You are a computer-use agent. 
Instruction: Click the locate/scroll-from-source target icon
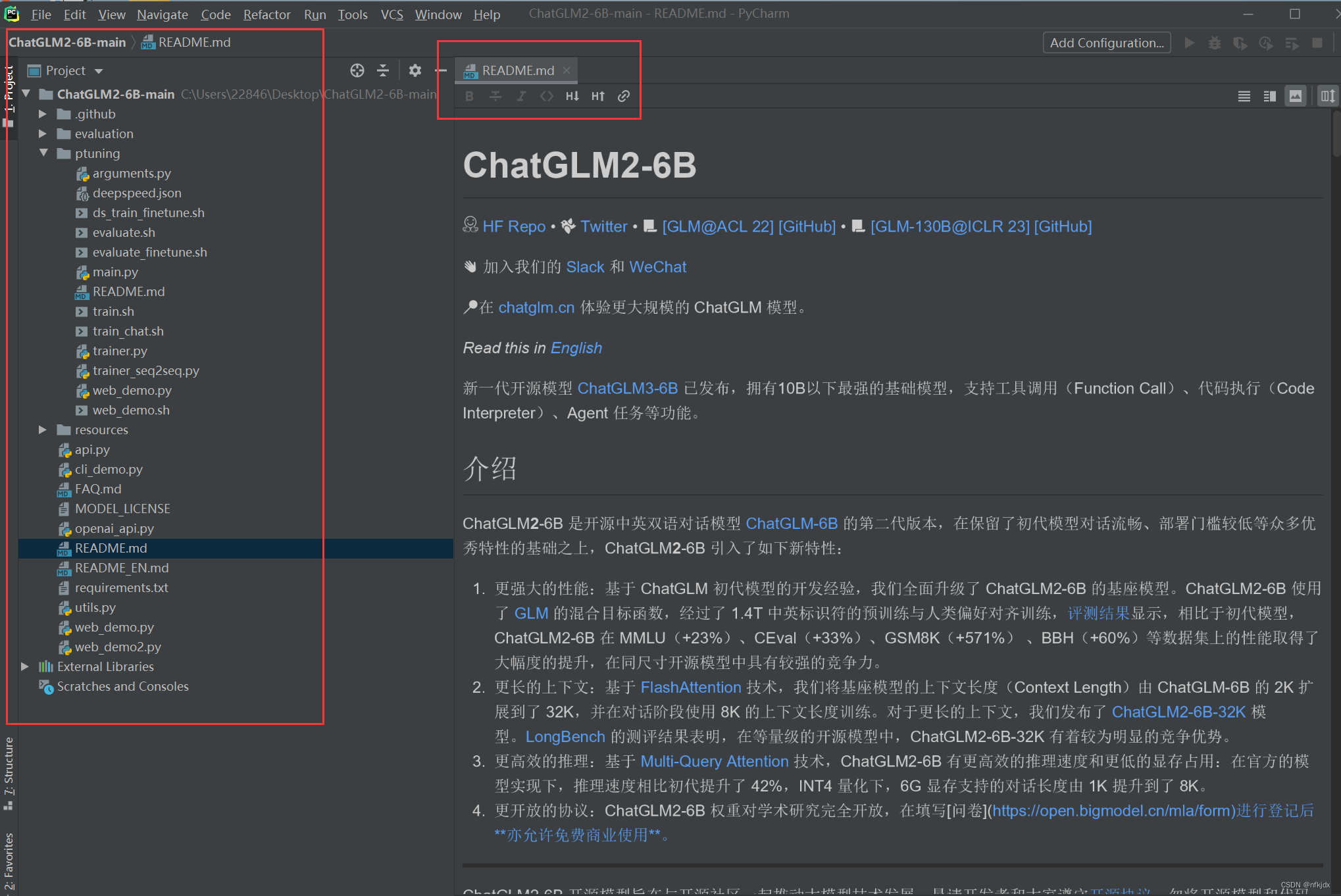coord(357,70)
